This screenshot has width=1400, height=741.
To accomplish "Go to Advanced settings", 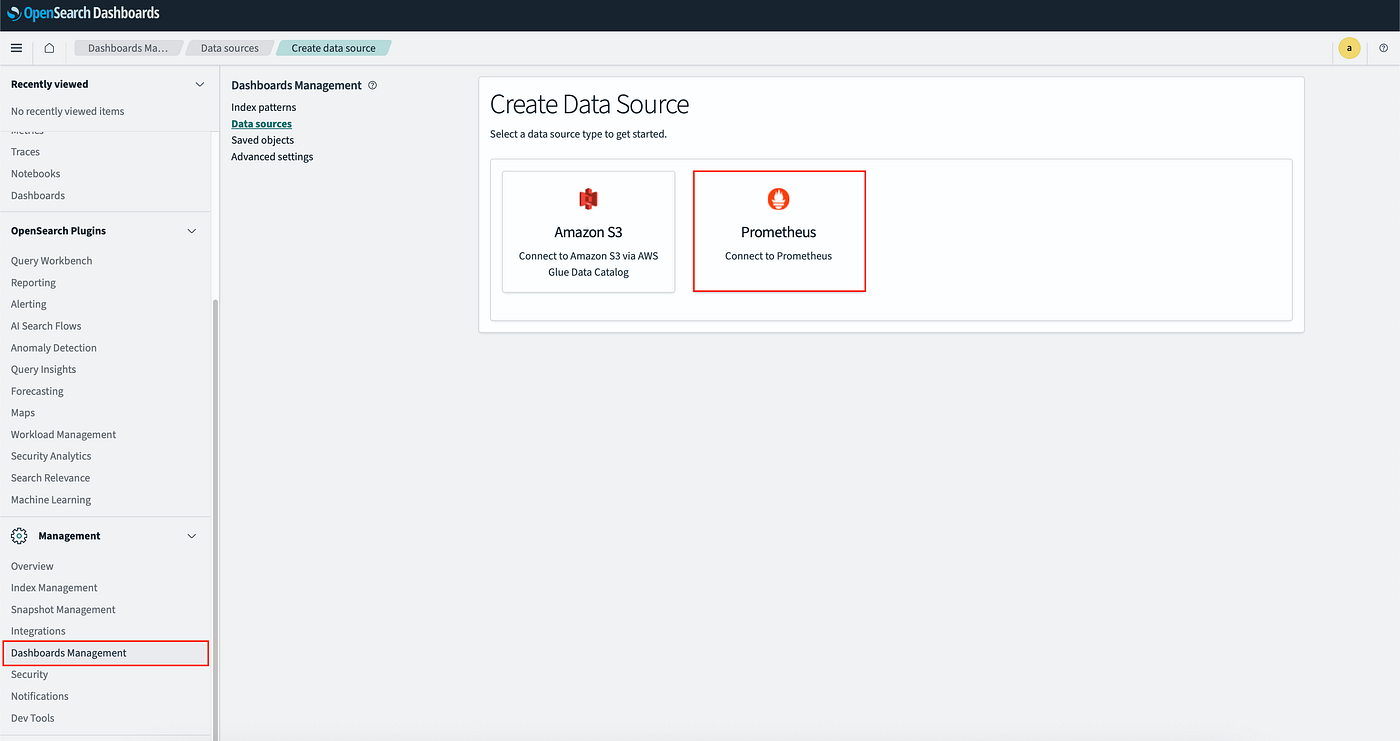I will tap(272, 157).
